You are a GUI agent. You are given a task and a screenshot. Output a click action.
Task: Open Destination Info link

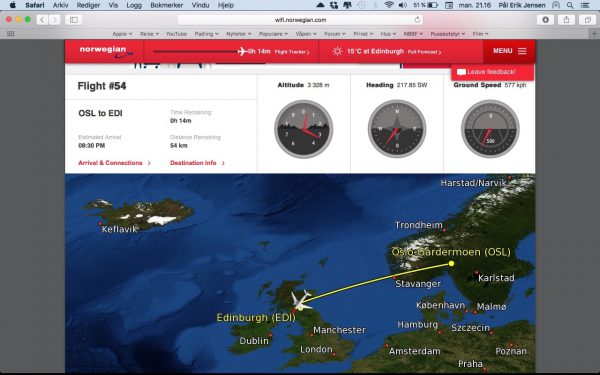point(197,163)
